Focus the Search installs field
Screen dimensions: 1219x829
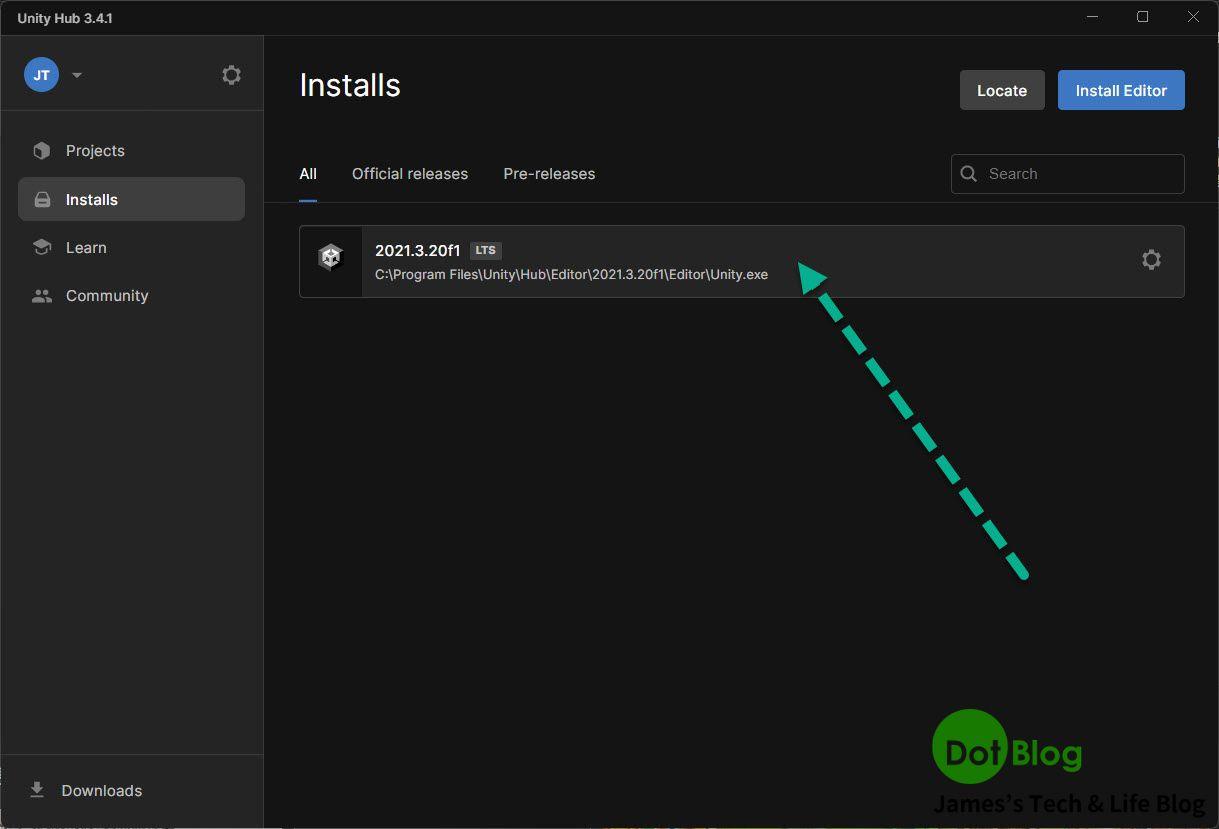(1068, 174)
